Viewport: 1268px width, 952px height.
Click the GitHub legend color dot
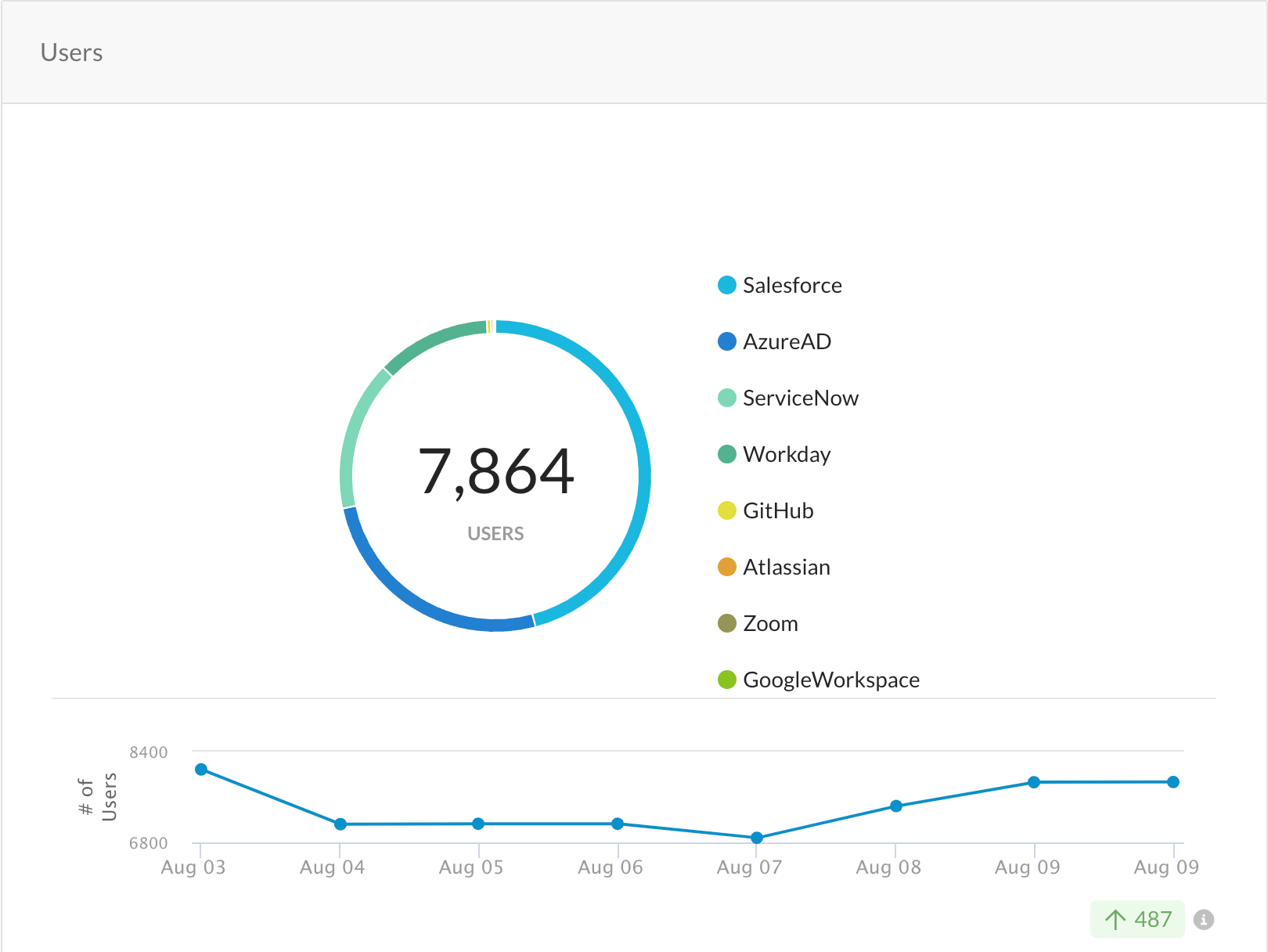coord(727,510)
